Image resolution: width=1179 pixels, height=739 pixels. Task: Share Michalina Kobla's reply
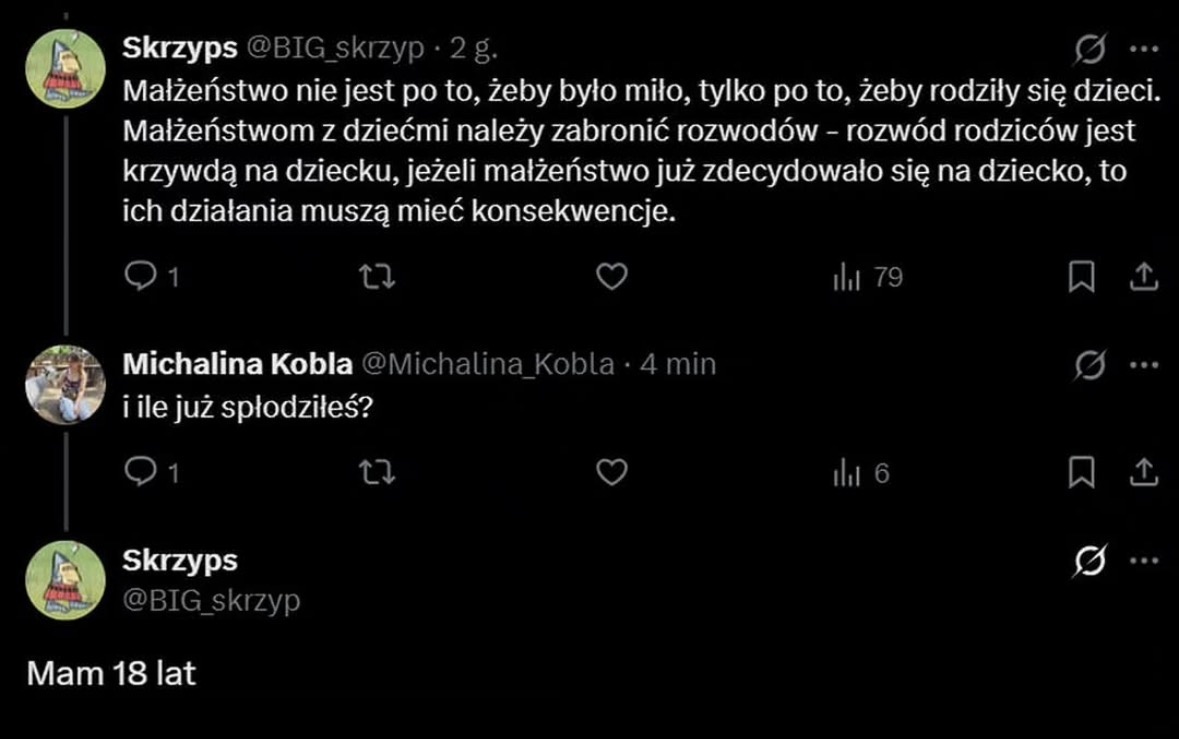1142,473
